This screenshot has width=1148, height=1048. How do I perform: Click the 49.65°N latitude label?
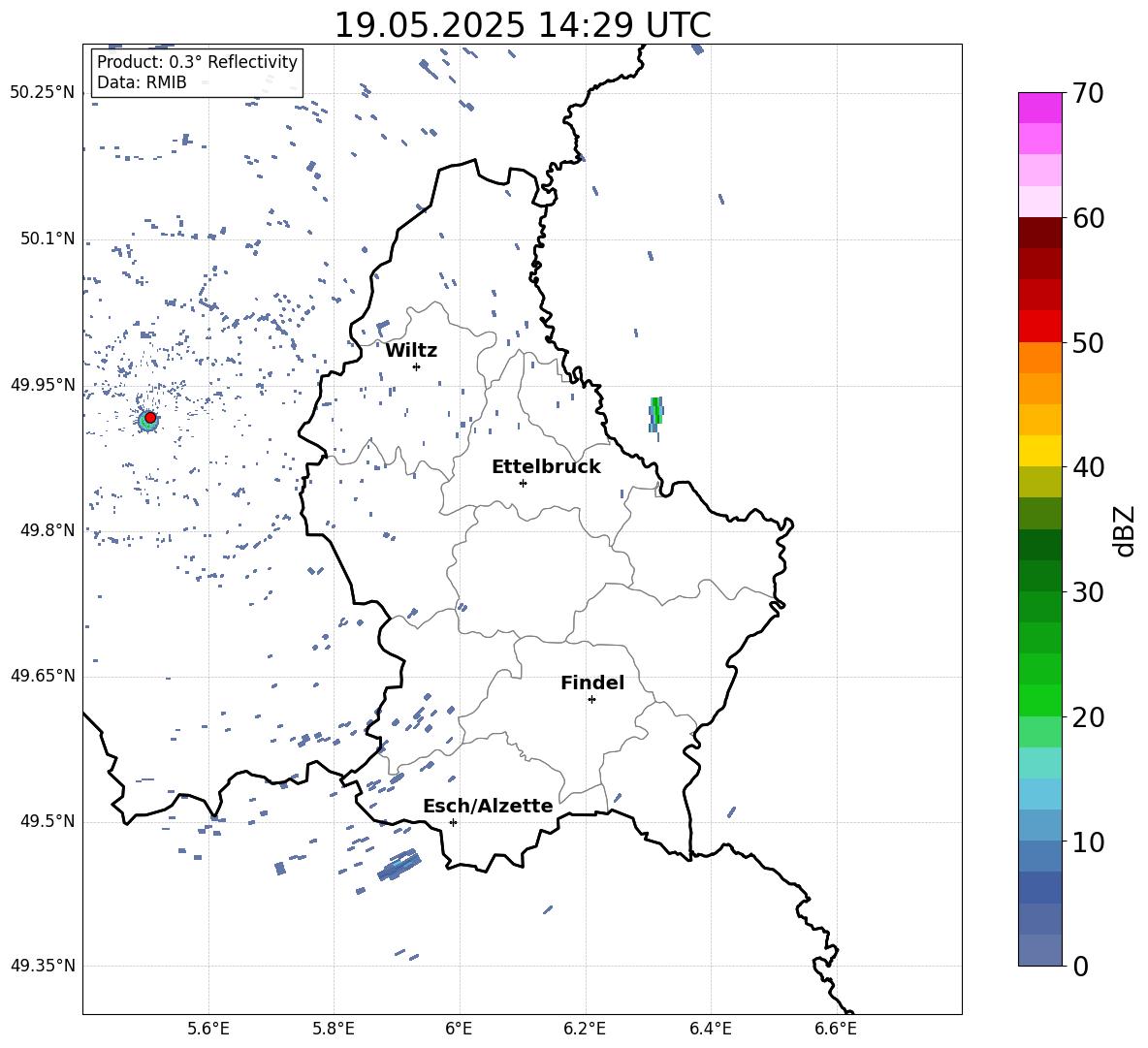[x=43, y=676]
